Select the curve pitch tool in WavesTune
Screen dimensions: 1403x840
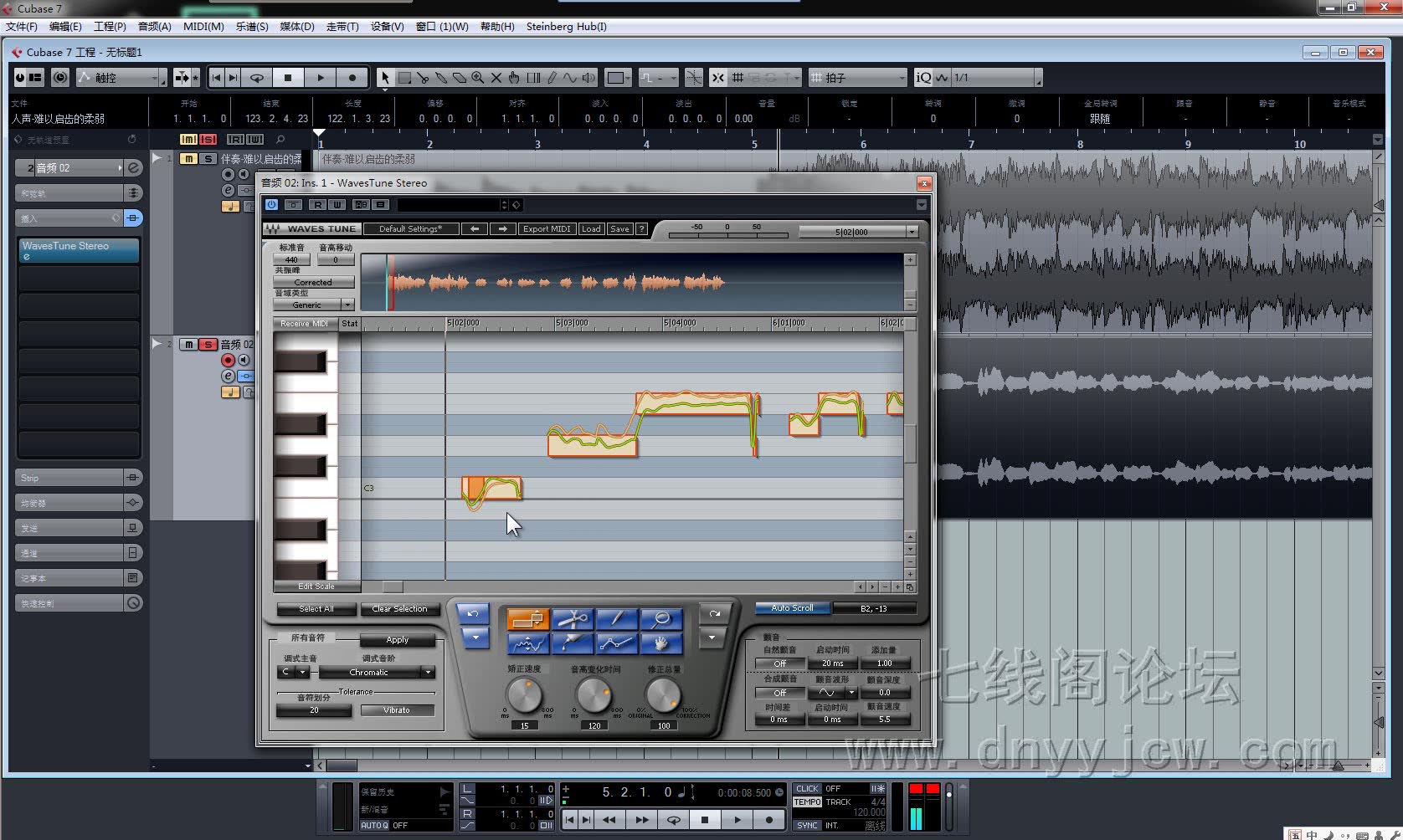click(x=528, y=643)
